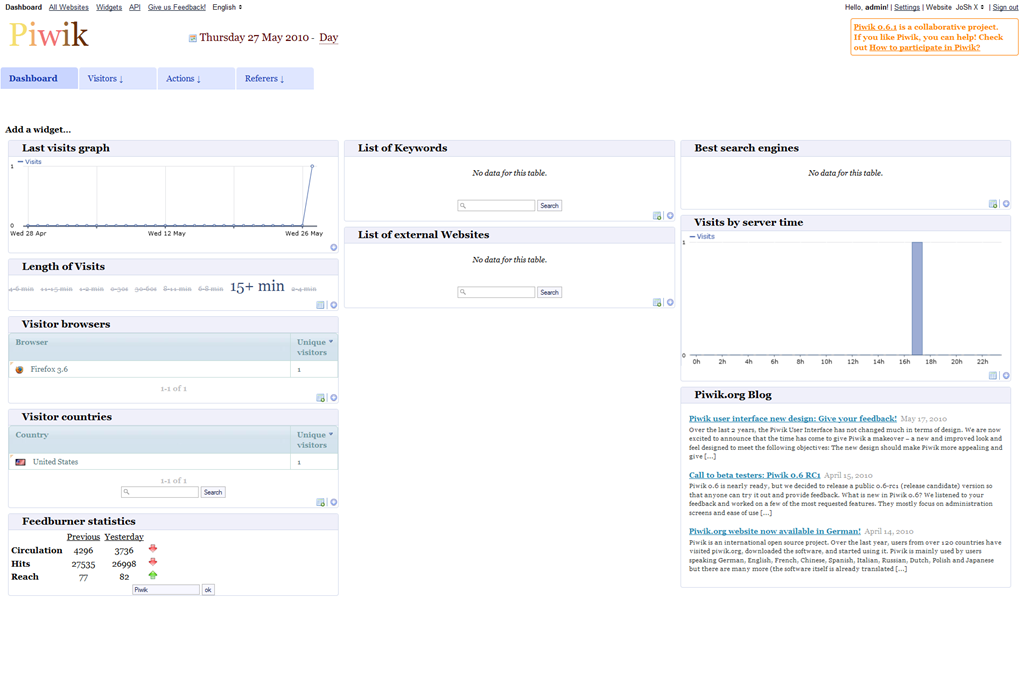Click table view icon in Length of Visits
Screen dimensions: 1024x682
coord(320,305)
